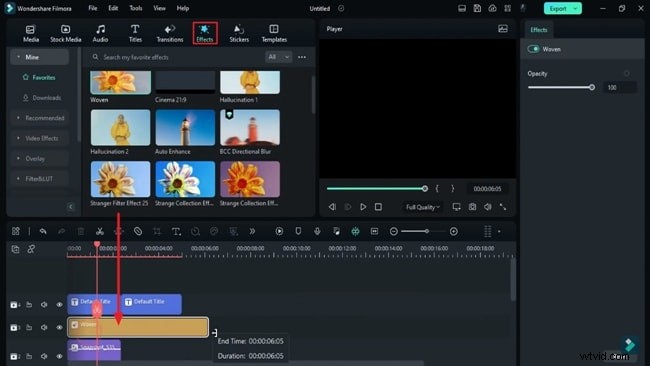Image resolution: width=650 pixels, height=366 pixels.
Task: Expand the Recommended category
Action: pos(39,118)
